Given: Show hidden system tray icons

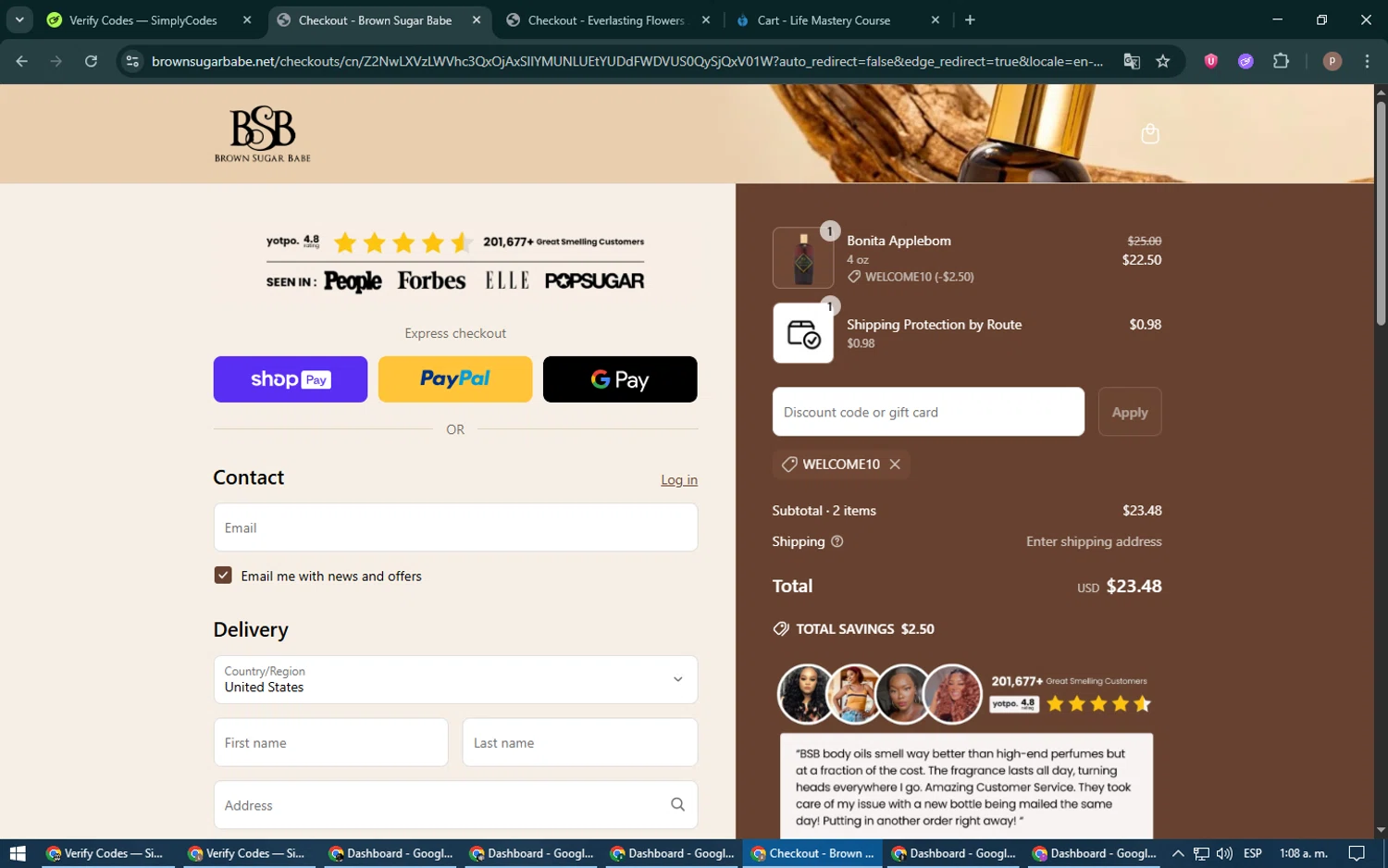Looking at the screenshot, I should (x=1178, y=853).
